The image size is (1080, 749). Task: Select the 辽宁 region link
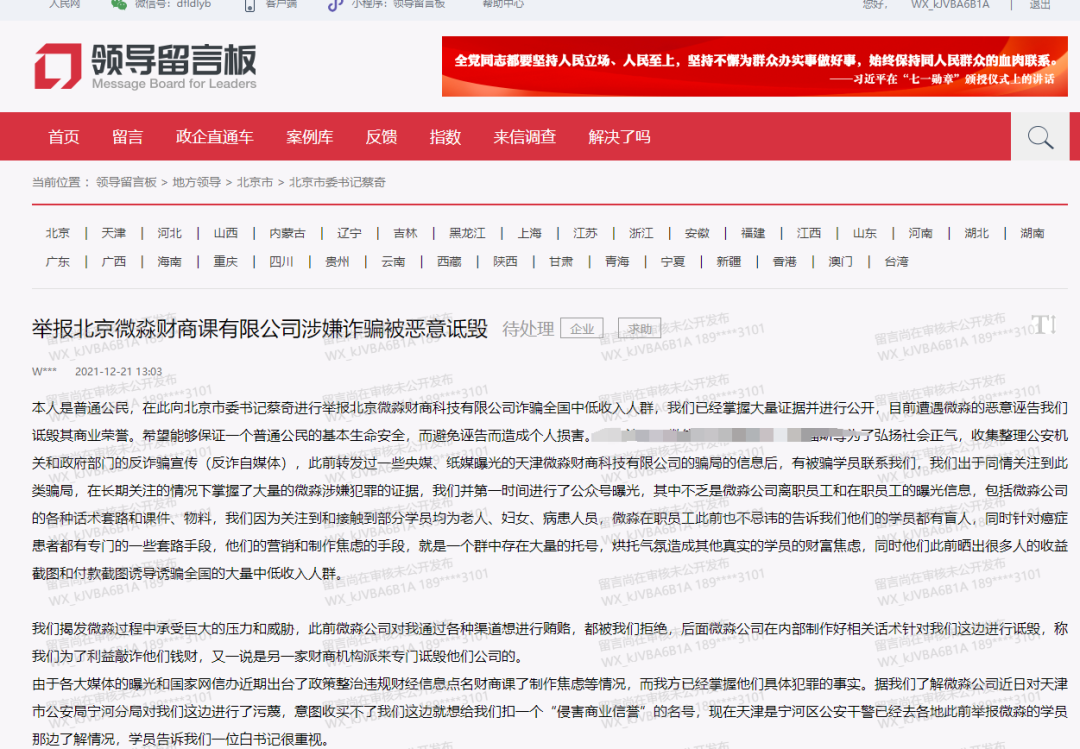(x=349, y=233)
